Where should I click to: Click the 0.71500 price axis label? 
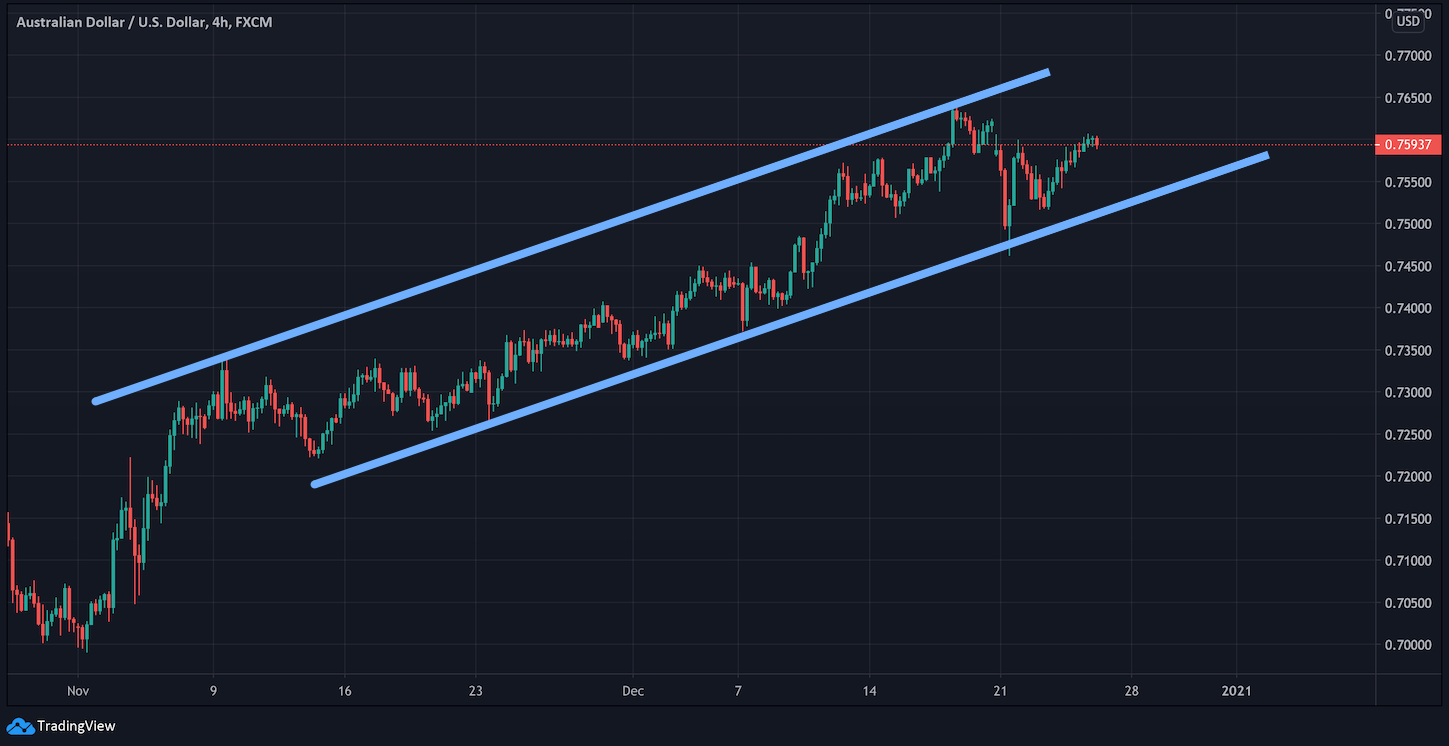(1408, 518)
